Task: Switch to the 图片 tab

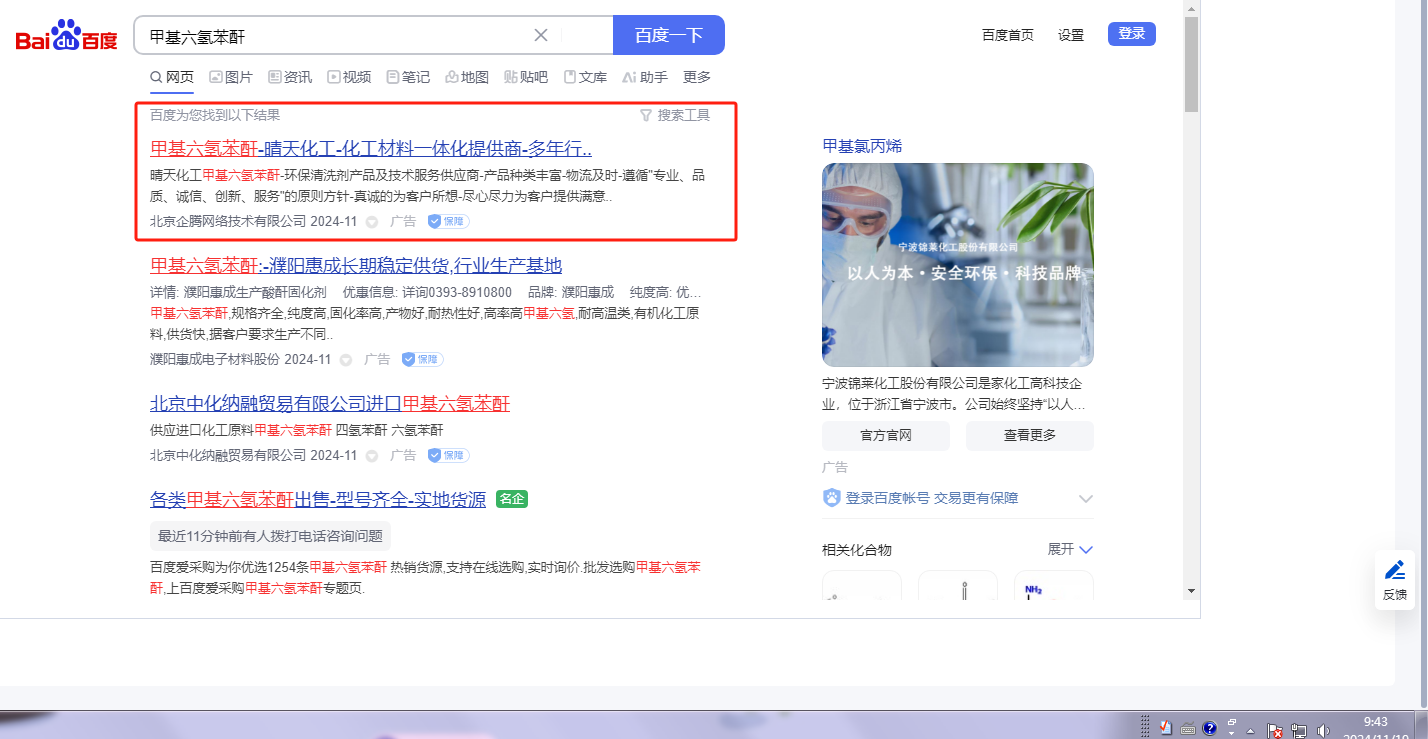Action: [x=230, y=77]
